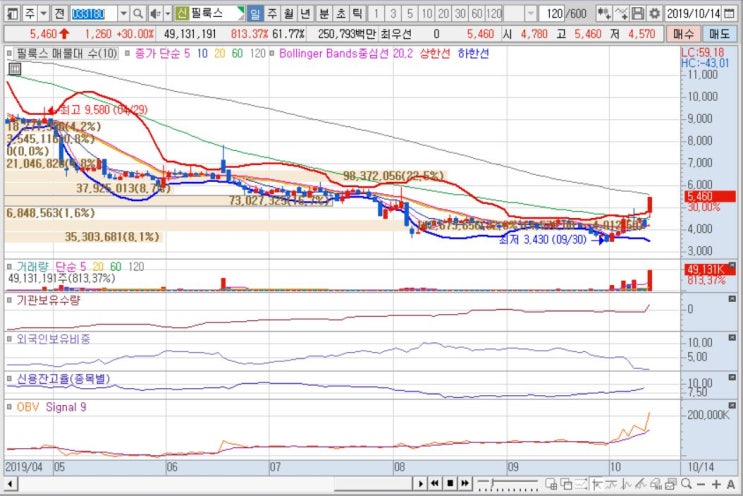Open the volume profile grid icon on chart
The height and width of the screenshot is (496, 743).
15,69
